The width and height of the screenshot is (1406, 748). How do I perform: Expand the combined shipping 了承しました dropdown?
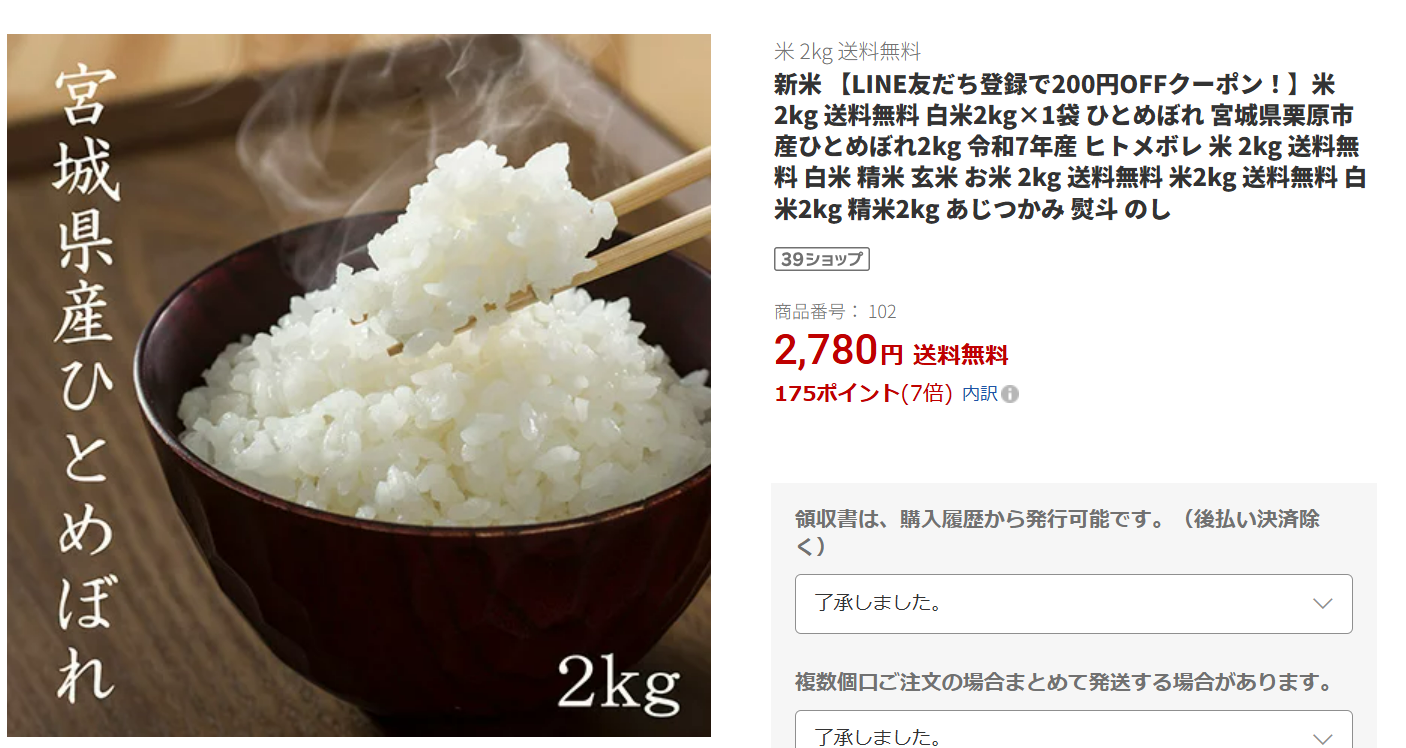coord(1073,730)
